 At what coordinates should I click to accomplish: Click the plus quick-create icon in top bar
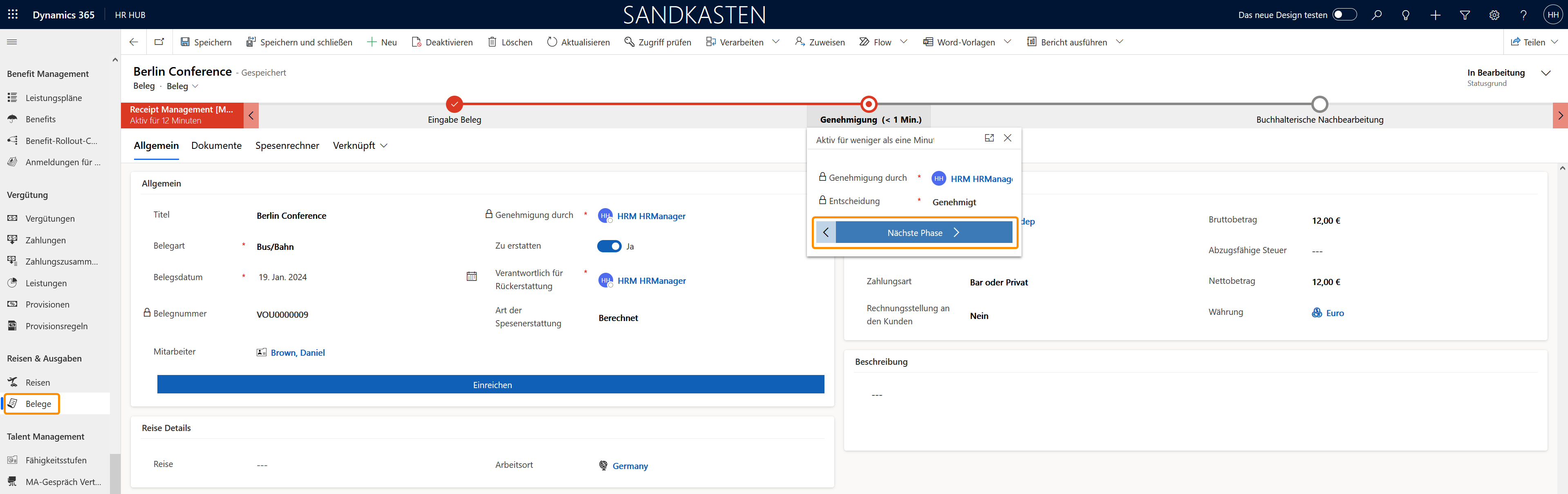[x=1435, y=15]
